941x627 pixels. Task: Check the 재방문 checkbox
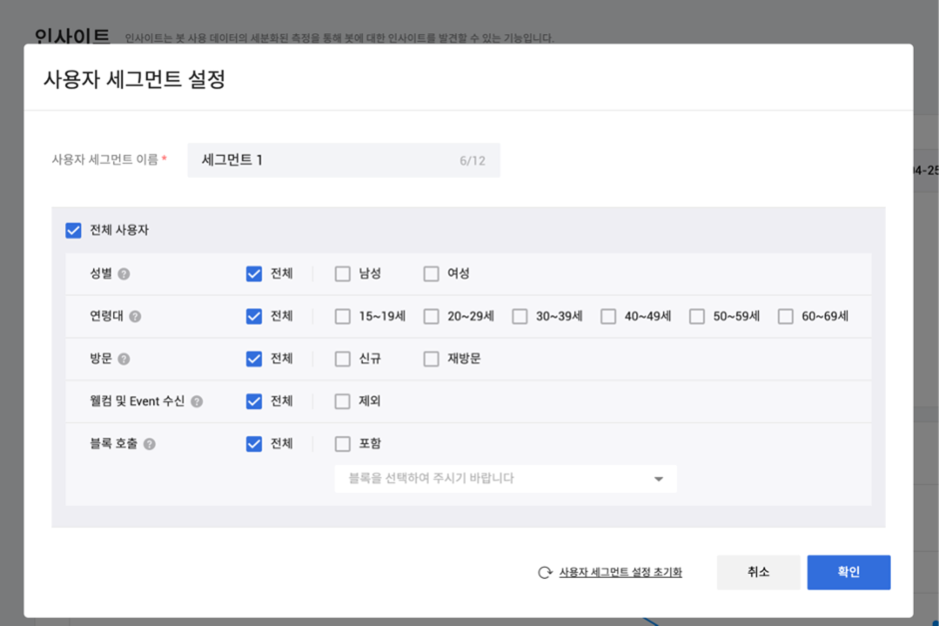click(x=431, y=359)
